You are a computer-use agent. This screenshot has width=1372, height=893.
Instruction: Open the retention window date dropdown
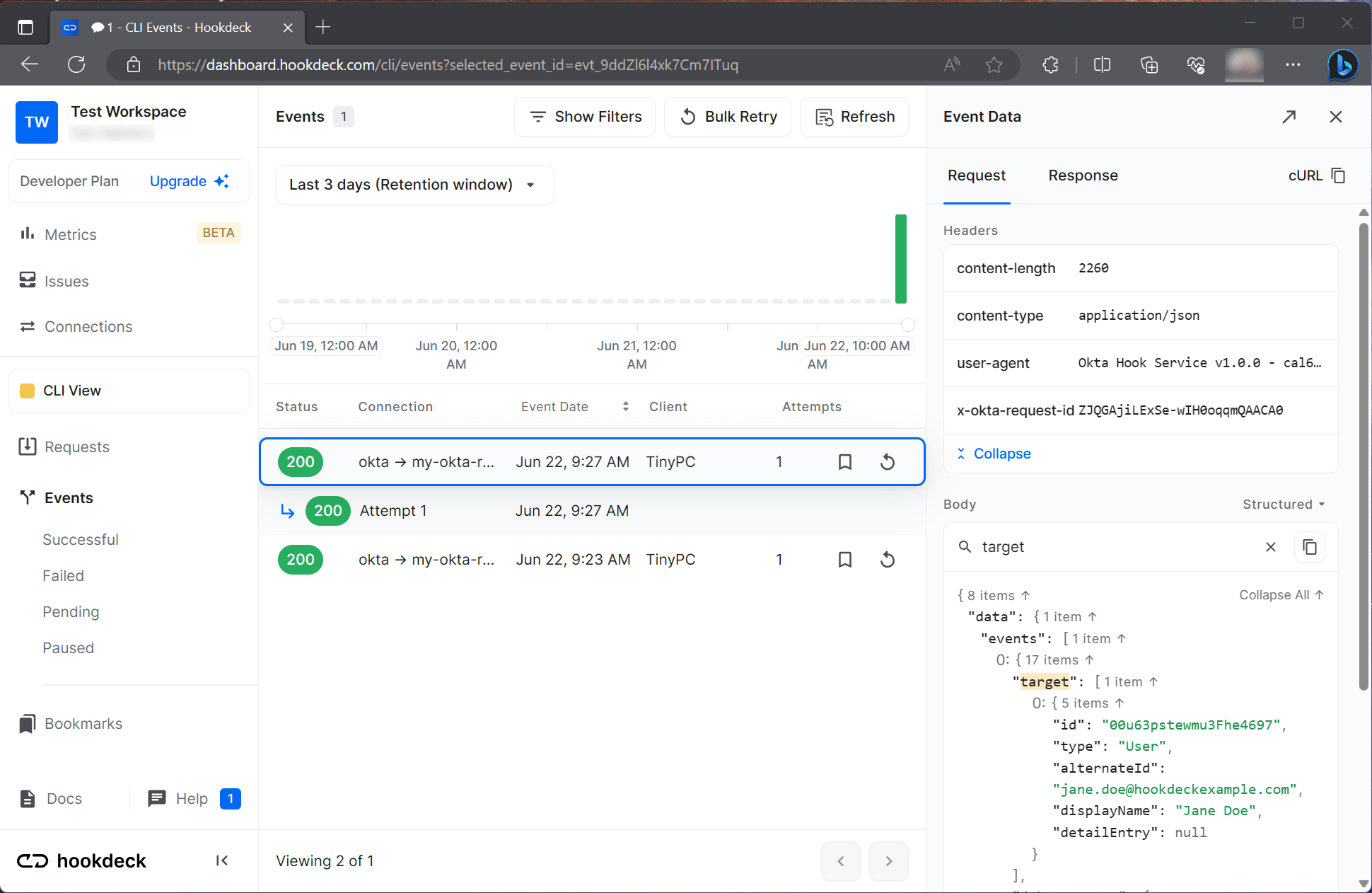[414, 185]
